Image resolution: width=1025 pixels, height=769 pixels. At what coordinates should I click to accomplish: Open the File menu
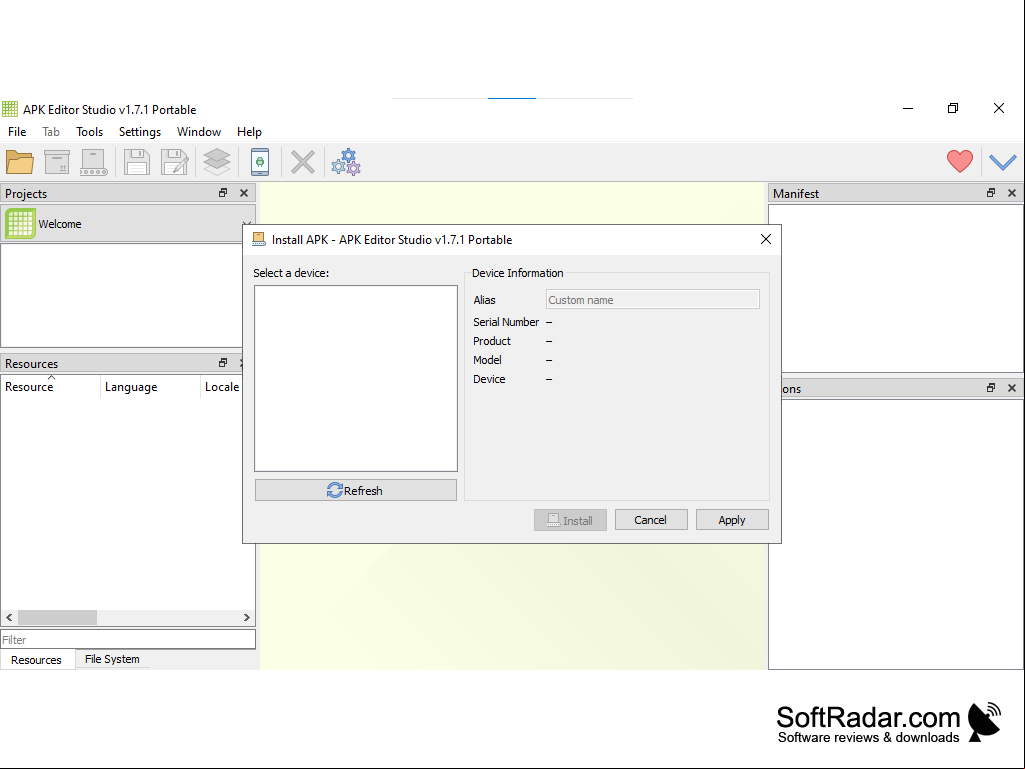pyautogui.click(x=17, y=131)
